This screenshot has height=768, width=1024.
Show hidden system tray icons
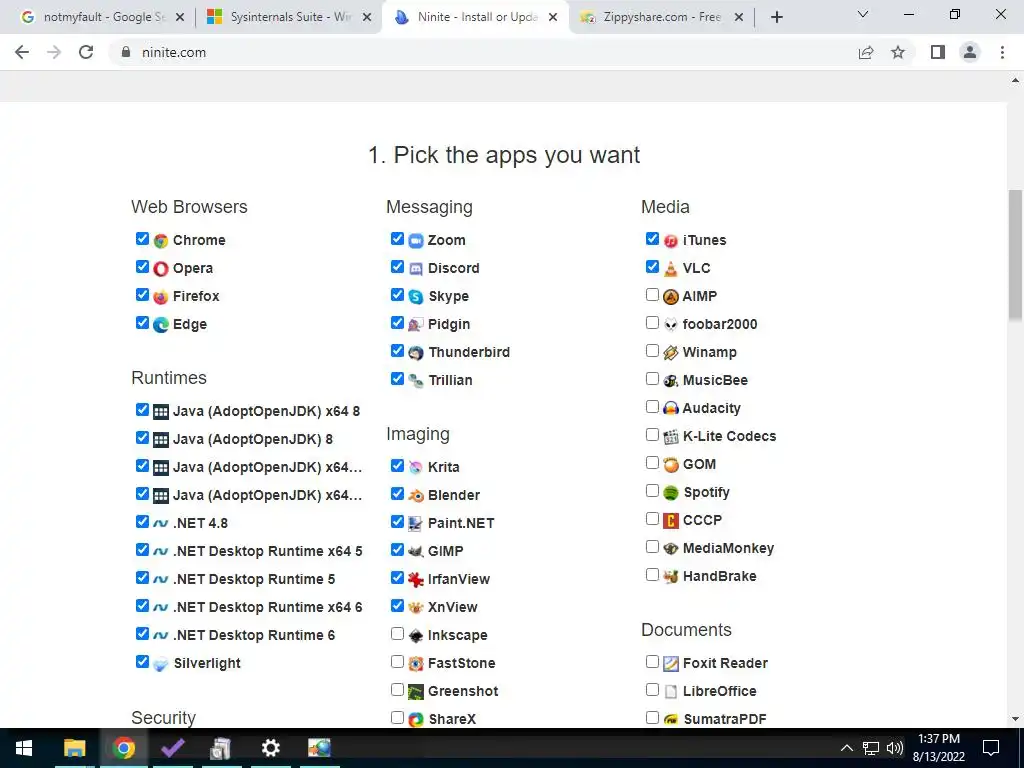tap(846, 748)
